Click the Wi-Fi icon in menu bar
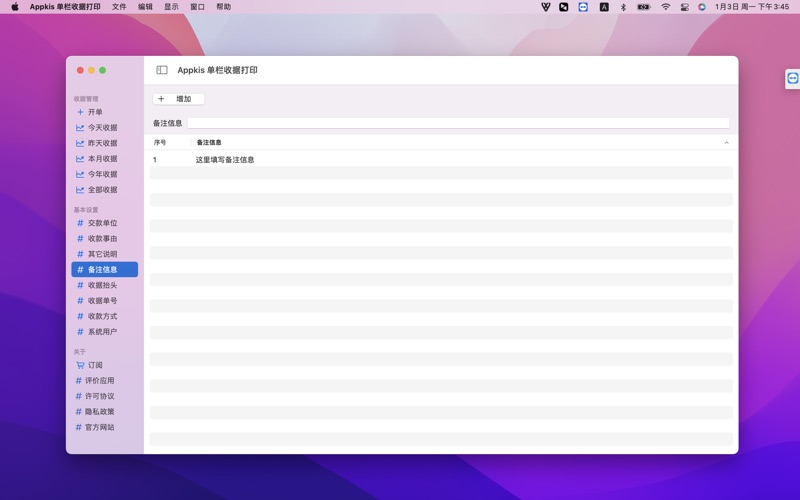Screen dimensions: 800x500 click(665, 7)
